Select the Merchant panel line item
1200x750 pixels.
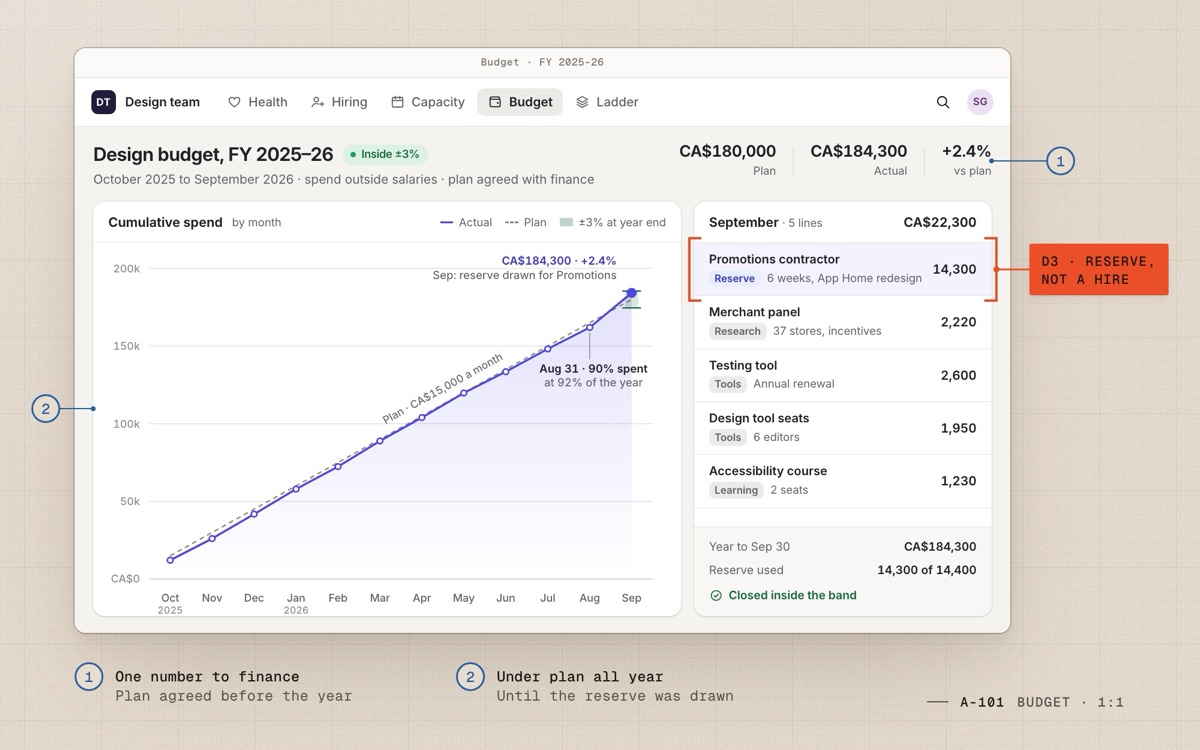tap(843, 322)
